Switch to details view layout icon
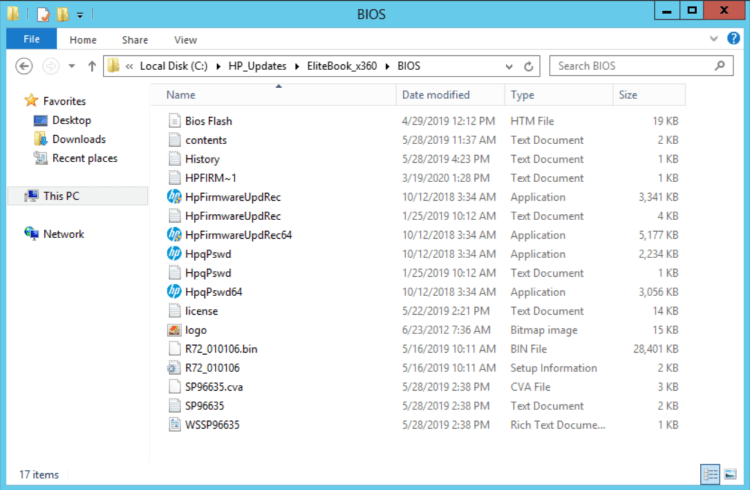The height and width of the screenshot is (490, 750). click(x=710, y=474)
